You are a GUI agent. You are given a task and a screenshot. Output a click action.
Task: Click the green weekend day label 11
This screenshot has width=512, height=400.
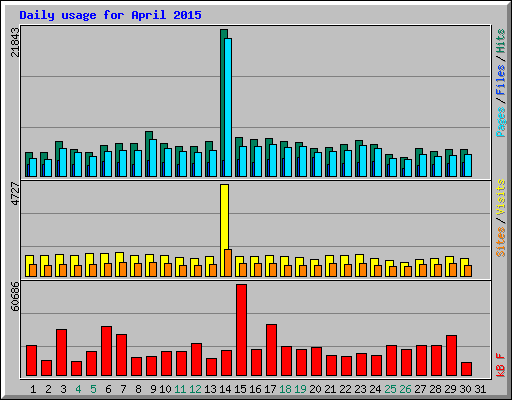click(x=180, y=389)
